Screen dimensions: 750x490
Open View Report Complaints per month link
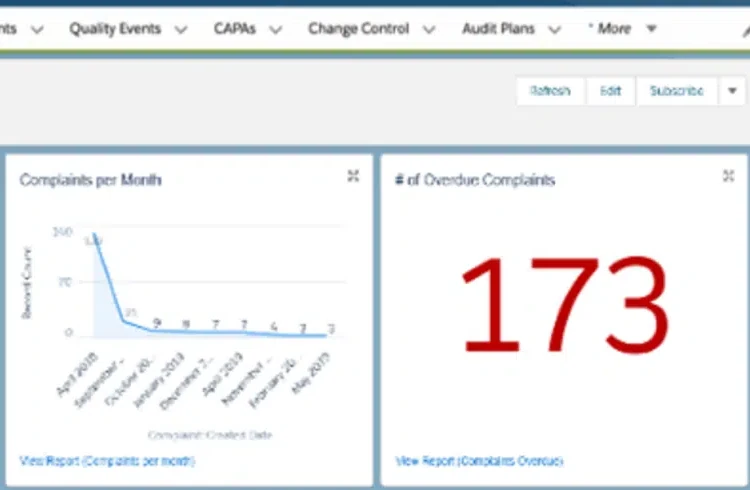pos(107,461)
